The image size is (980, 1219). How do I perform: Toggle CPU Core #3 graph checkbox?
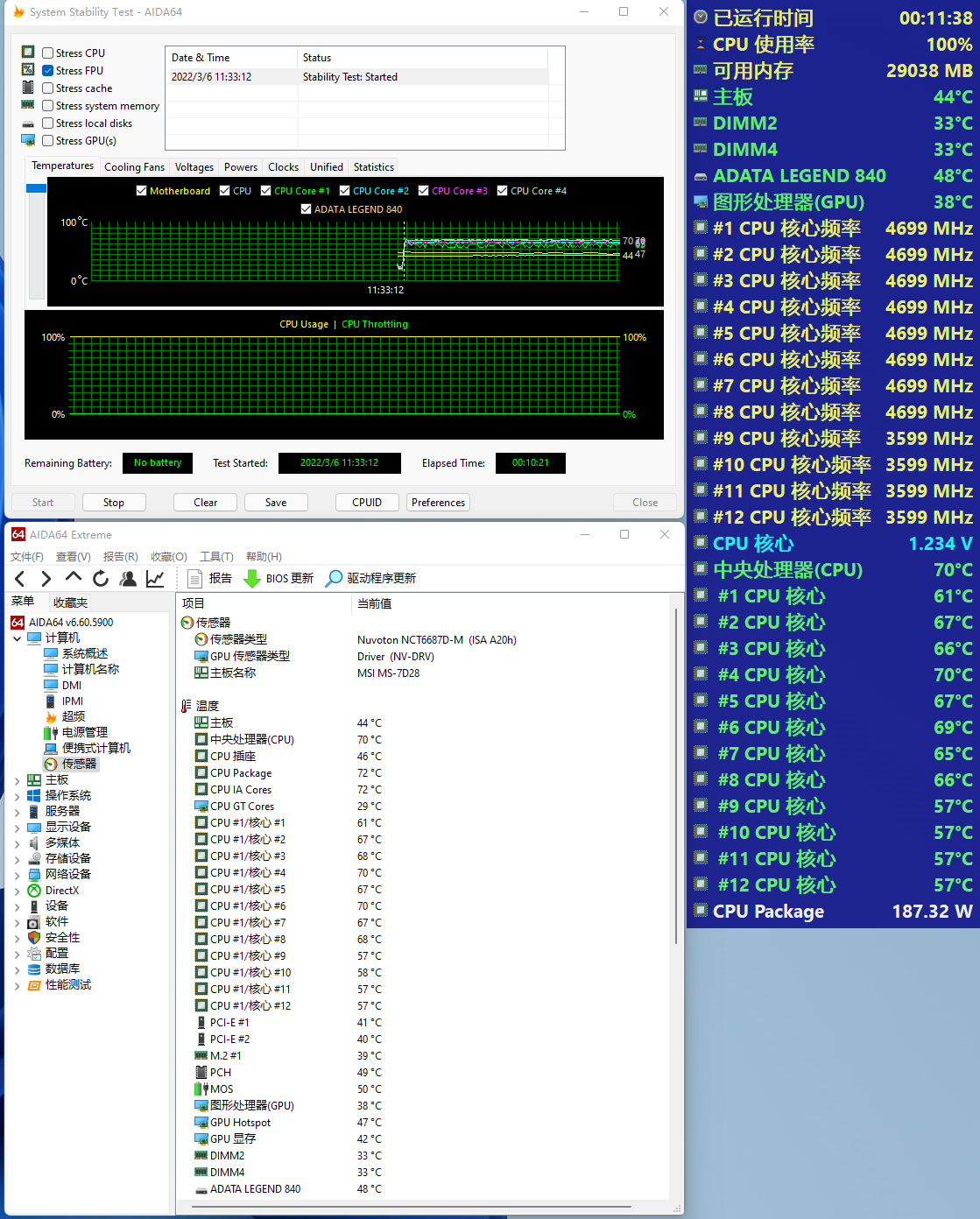point(424,191)
